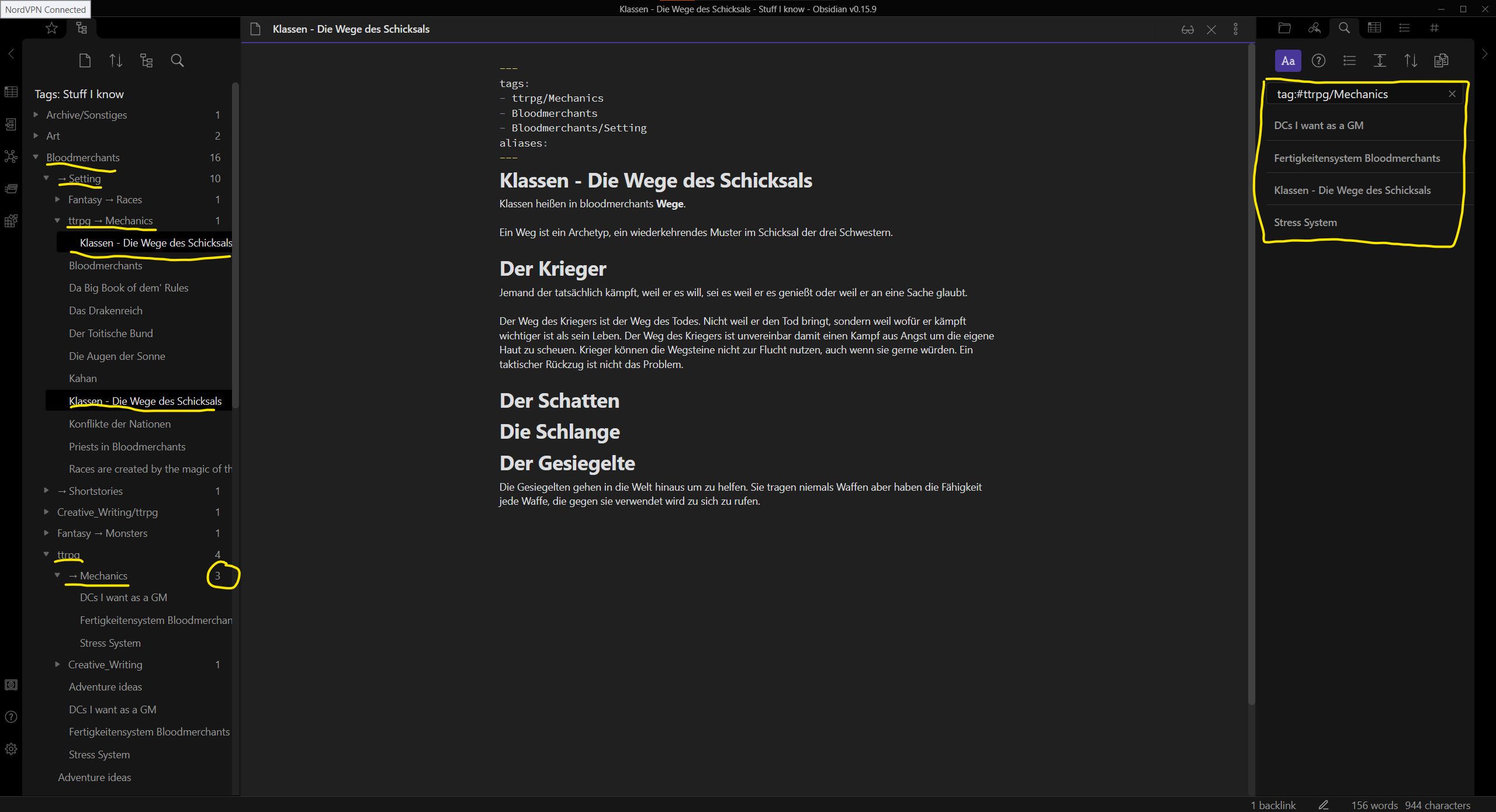Clear the tag:#ttrpg/Mechanics search query

click(1452, 93)
